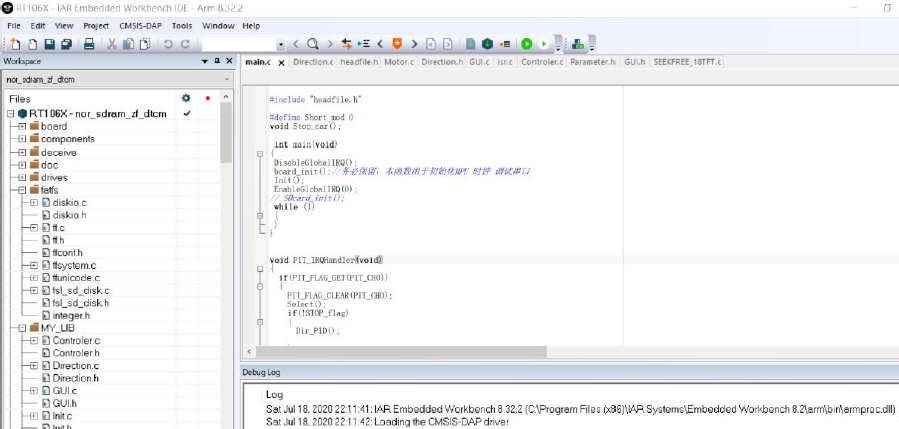
Task: Click the Navigate Forward page icon
Action: pos(448,44)
